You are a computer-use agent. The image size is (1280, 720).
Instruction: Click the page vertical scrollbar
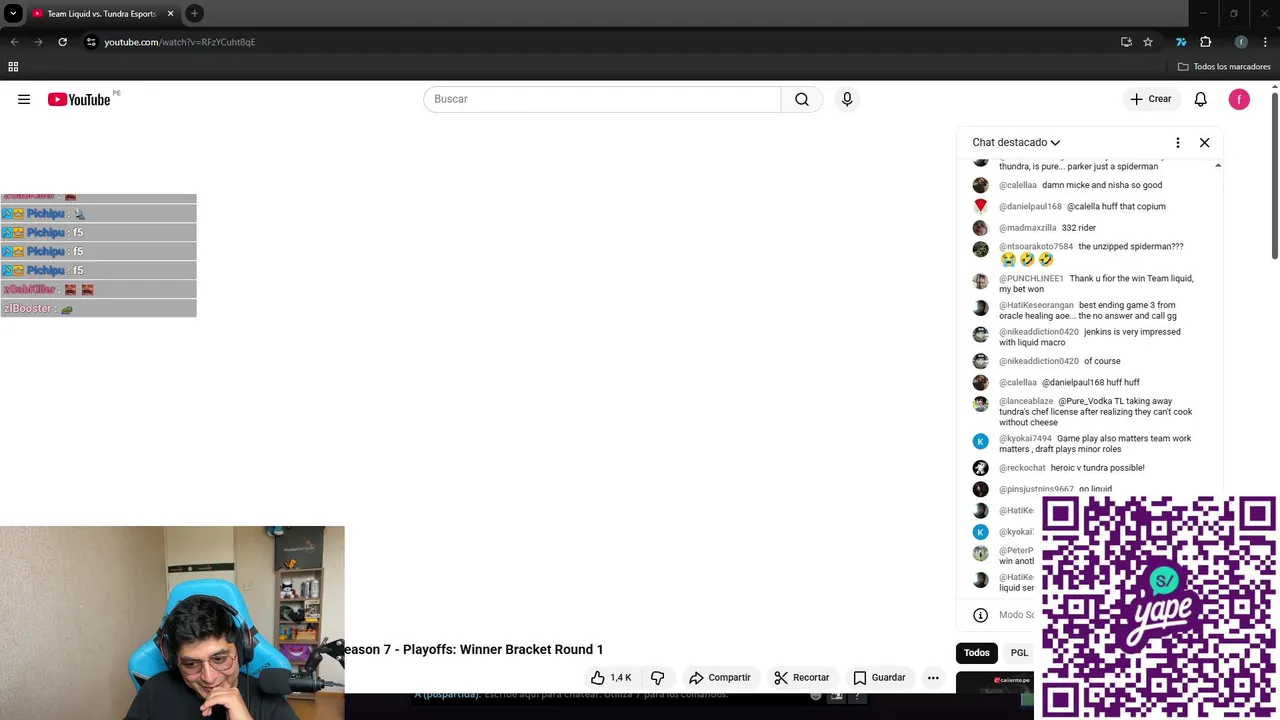click(1275, 175)
